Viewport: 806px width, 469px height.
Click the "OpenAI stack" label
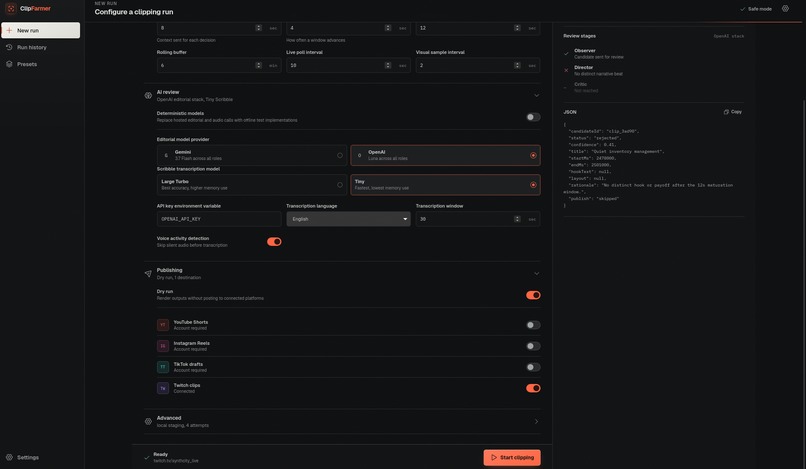[729, 36]
